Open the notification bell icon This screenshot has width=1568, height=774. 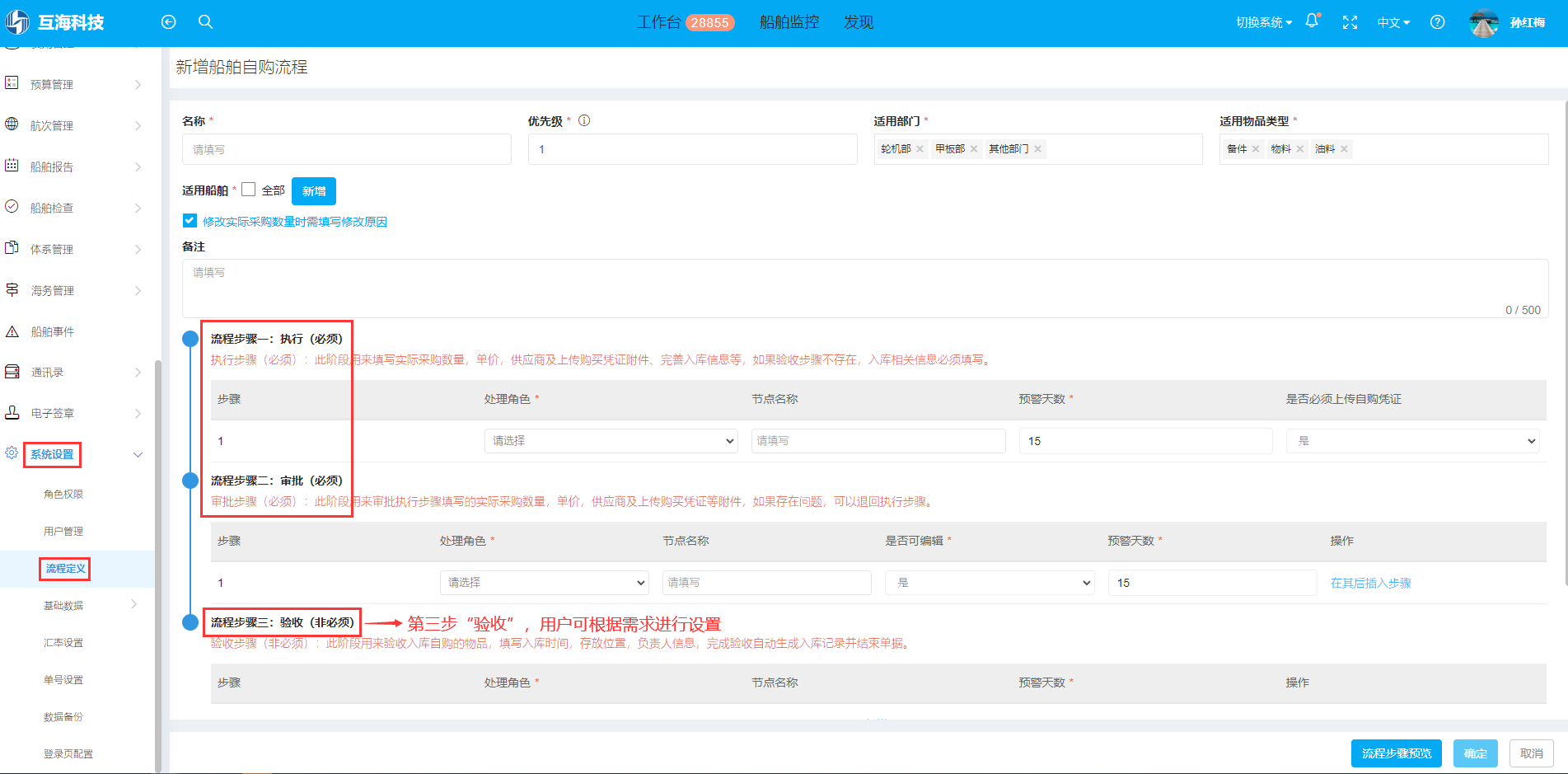[1312, 21]
